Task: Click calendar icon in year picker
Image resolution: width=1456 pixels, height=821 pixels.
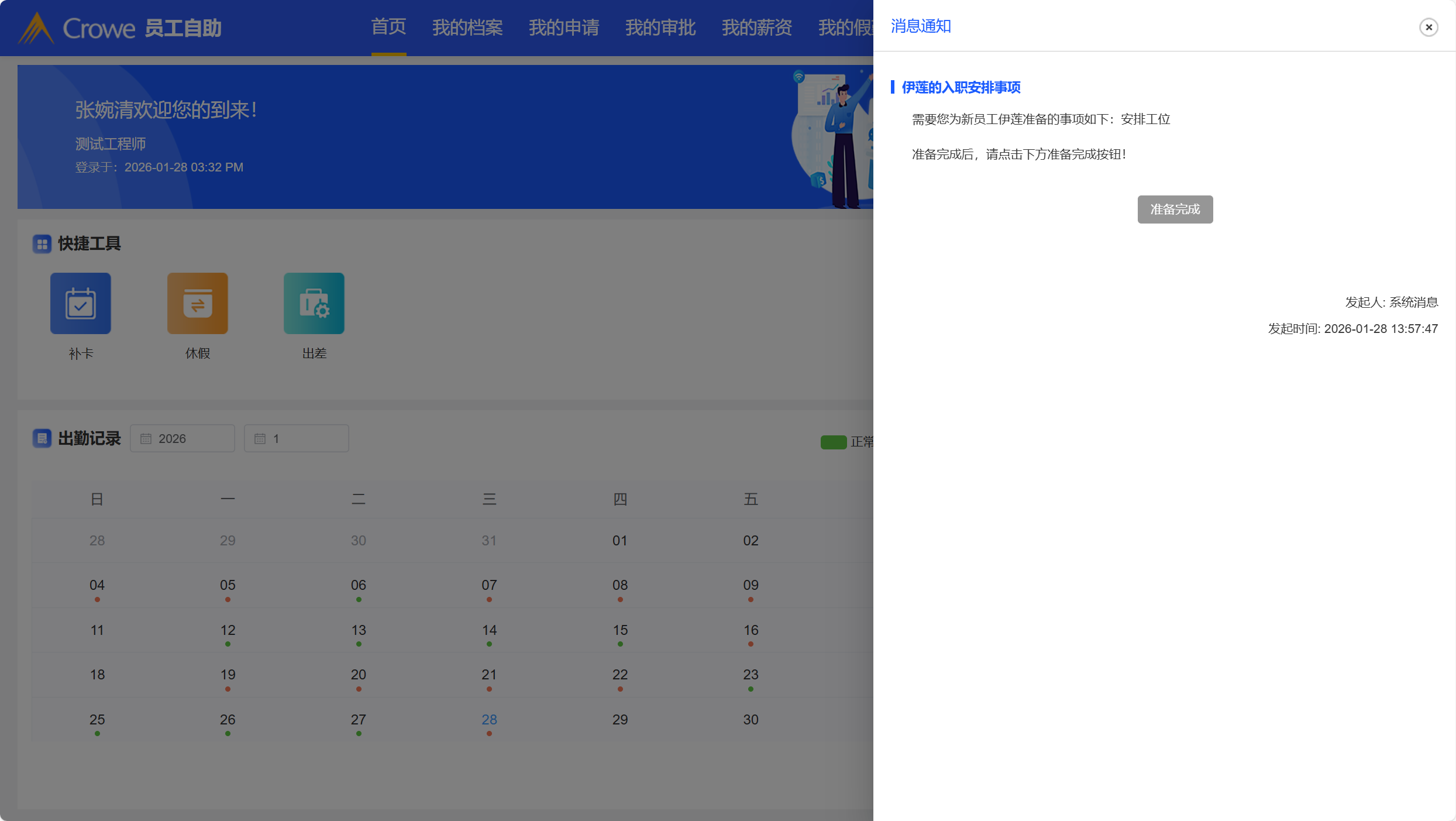Action: coord(146,439)
